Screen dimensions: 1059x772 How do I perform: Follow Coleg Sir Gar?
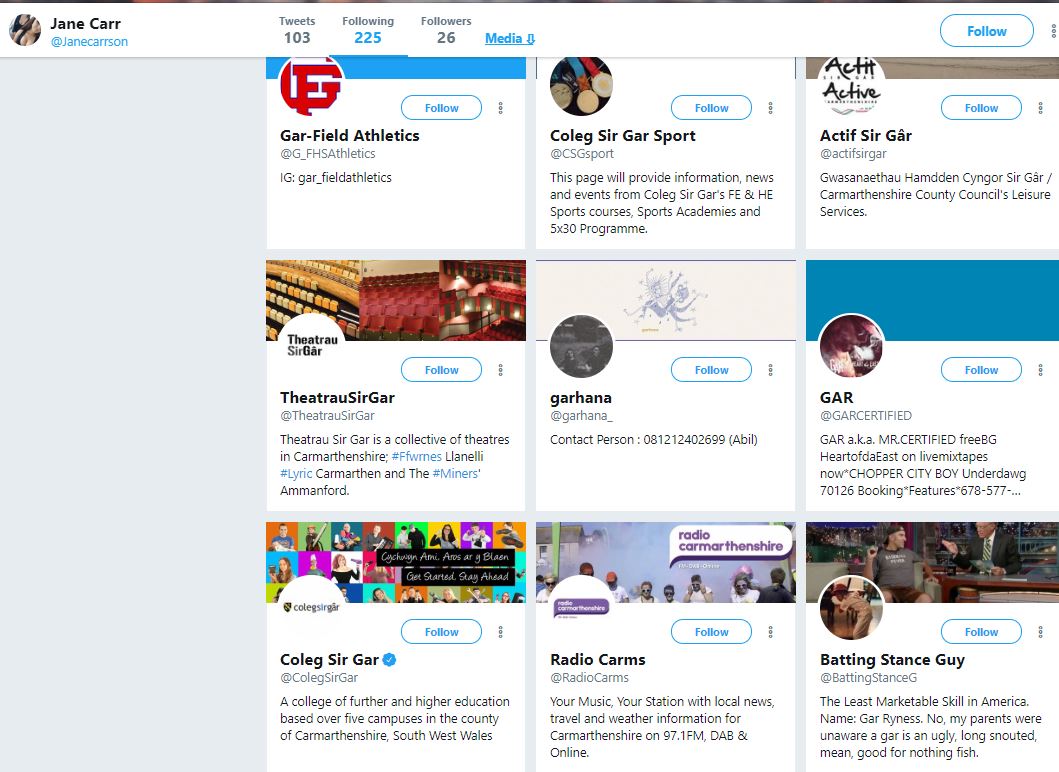pyautogui.click(x=442, y=632)
